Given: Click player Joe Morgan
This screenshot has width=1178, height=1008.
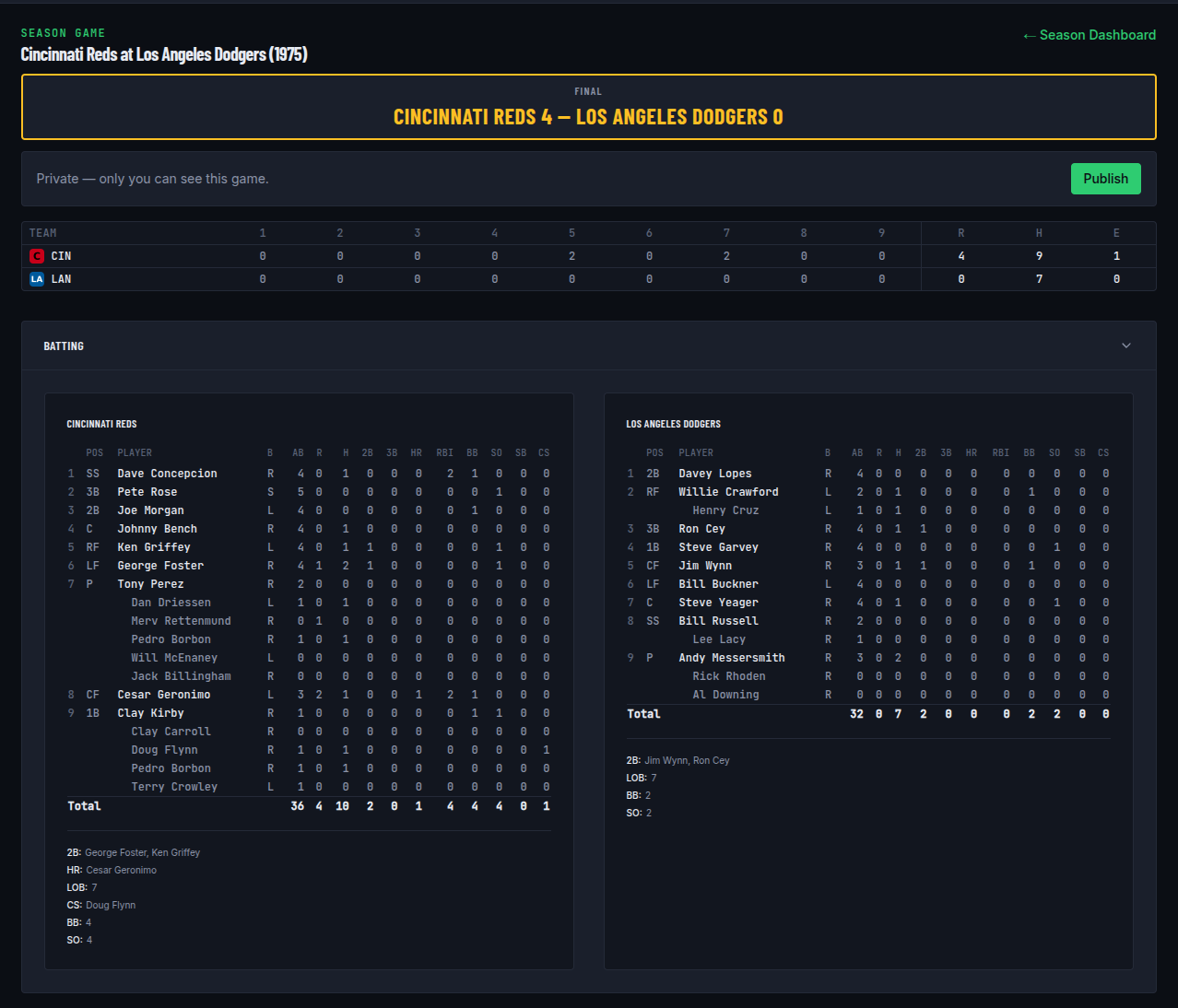Looking at the screenshot, I should (x=150, y=510).
